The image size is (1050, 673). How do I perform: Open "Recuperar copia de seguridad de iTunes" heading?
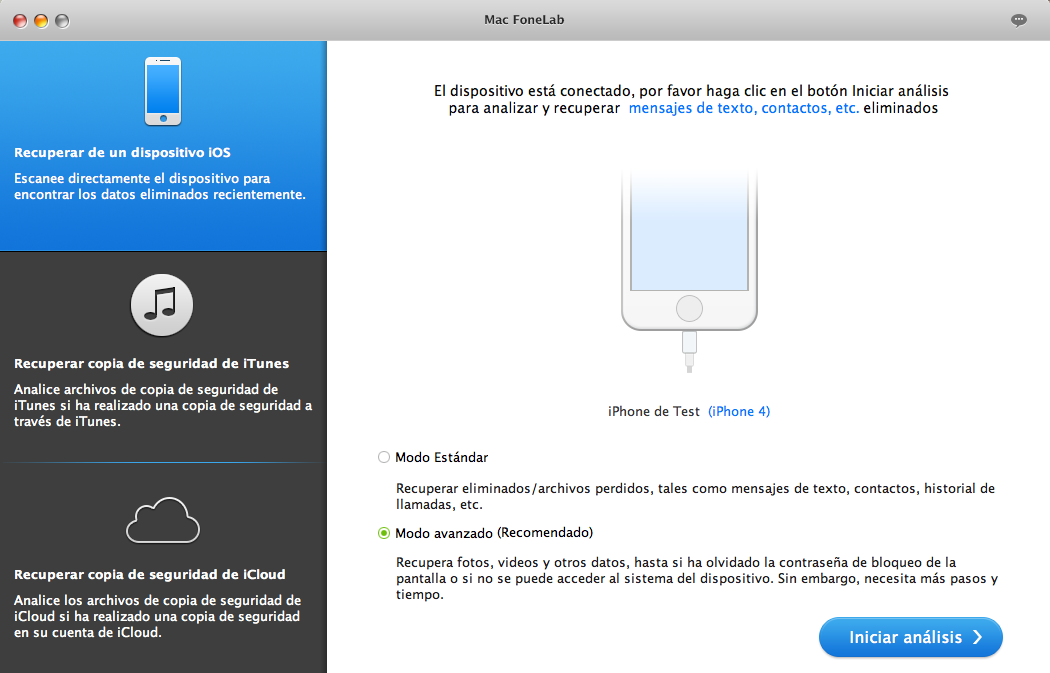click(151, 364)
